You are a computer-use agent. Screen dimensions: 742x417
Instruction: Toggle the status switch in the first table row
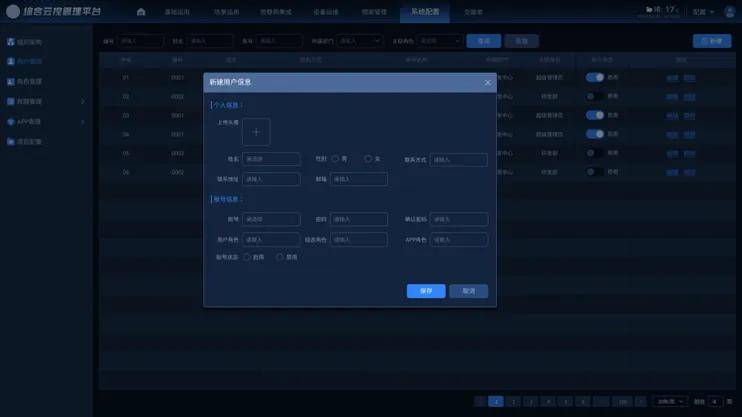[x=595, y=77]
